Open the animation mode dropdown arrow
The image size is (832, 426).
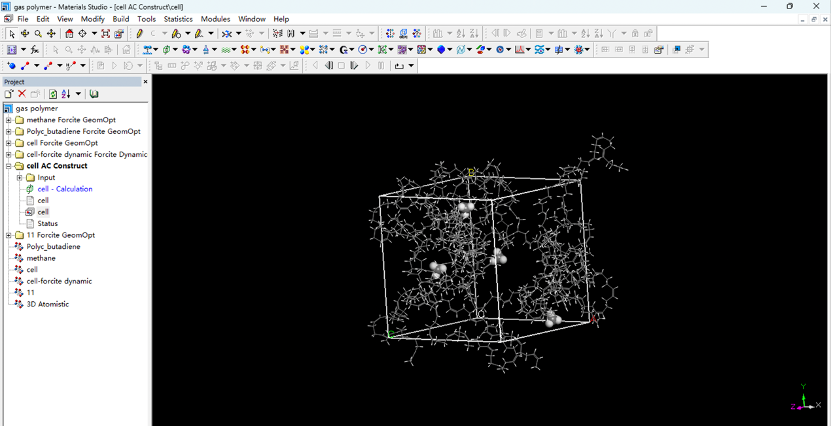point(410,66)
